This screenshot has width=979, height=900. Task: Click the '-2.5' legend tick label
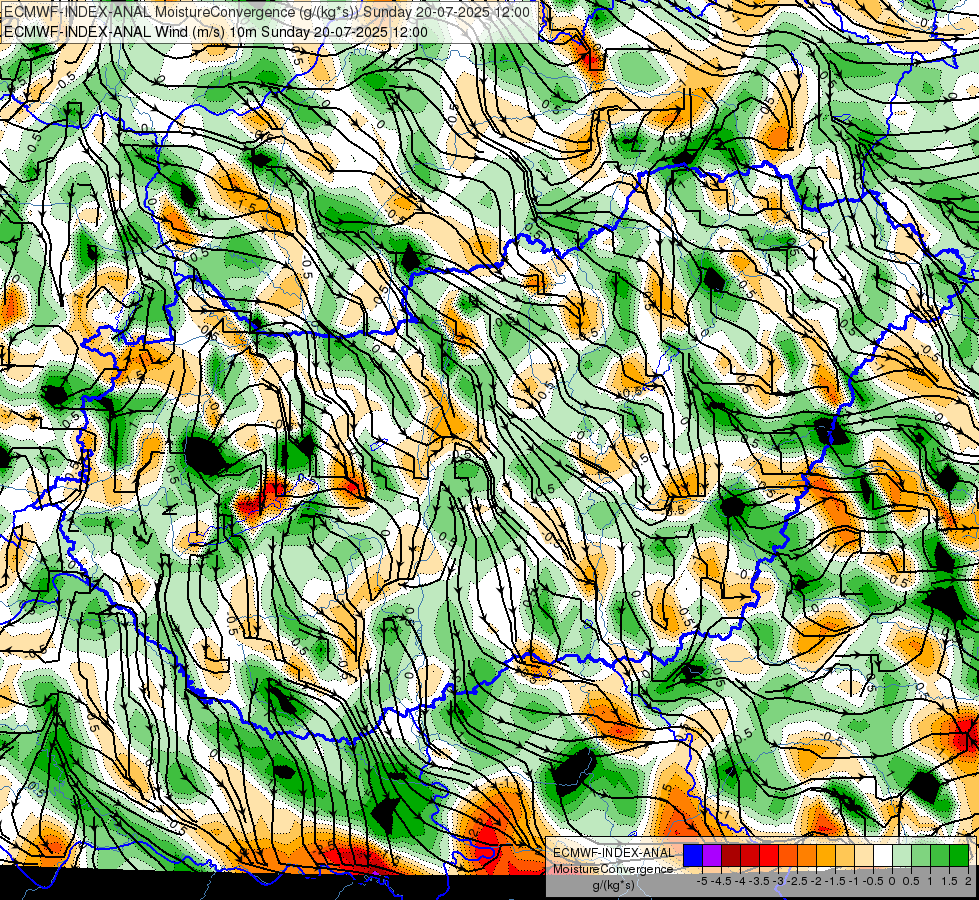tap(797, 881)
